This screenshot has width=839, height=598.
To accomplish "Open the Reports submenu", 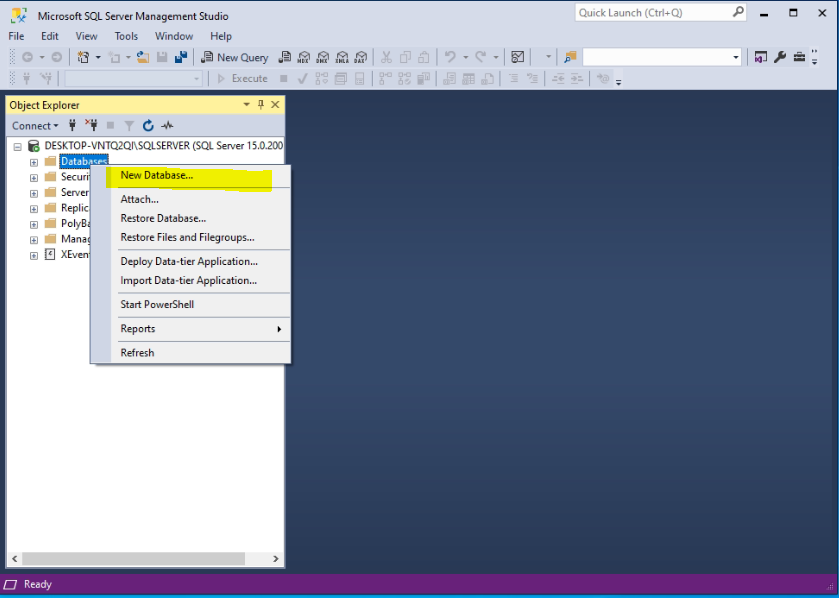I will pyautogui.click(x=190, y=329).
